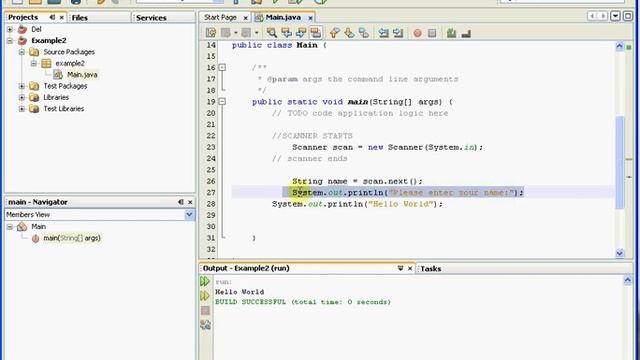Collapse Javadoc comment fold at line 16
640x360 pixels.
point(222,67)
